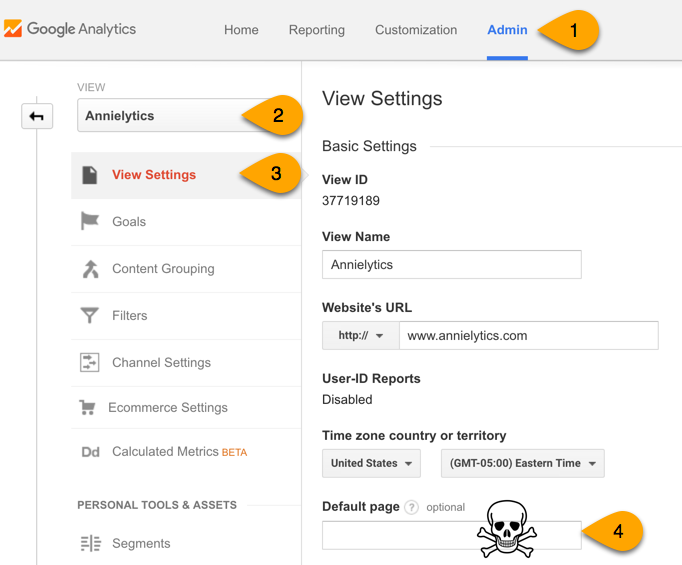
Task: Click the Goals flag icon
Action: tap(90, 221)
